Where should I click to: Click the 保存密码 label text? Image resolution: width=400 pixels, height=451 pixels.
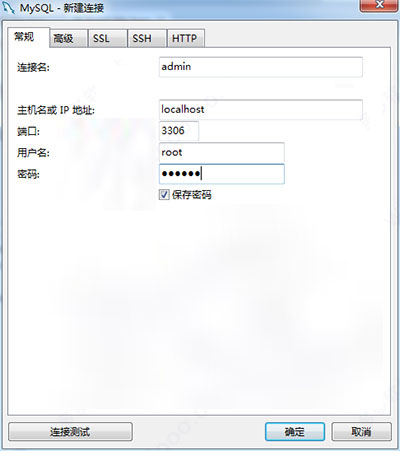192,195
